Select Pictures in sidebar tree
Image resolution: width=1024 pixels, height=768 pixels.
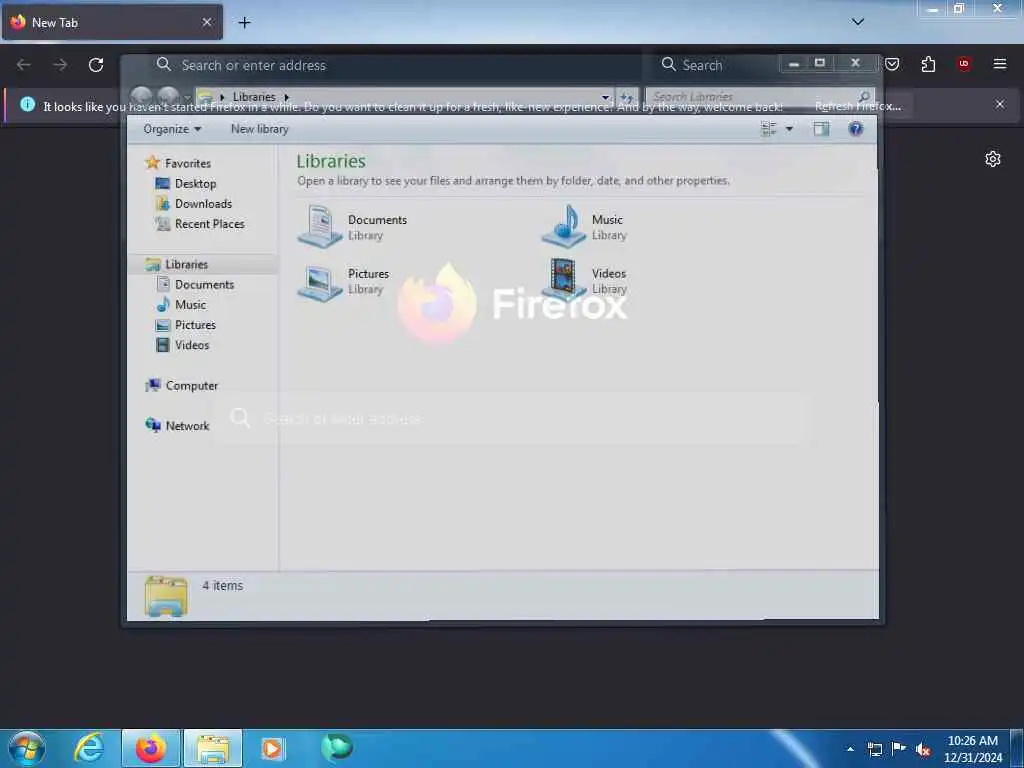click(195, 325)
